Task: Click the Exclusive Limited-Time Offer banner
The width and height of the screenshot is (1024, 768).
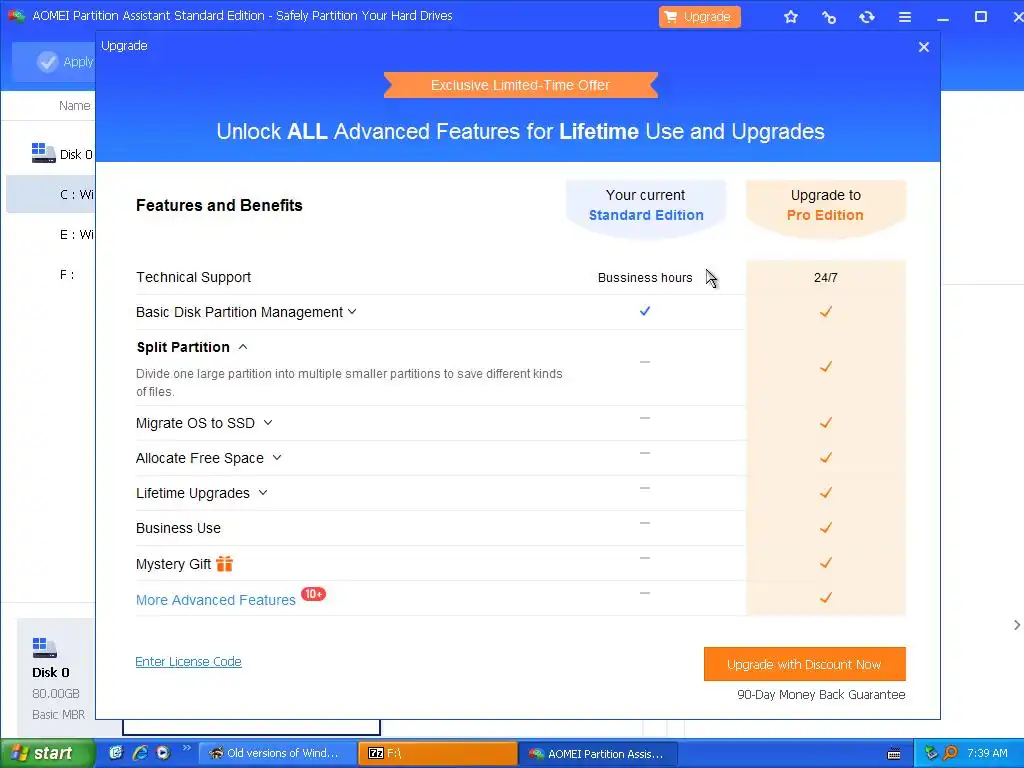Action: coord(520,85)
